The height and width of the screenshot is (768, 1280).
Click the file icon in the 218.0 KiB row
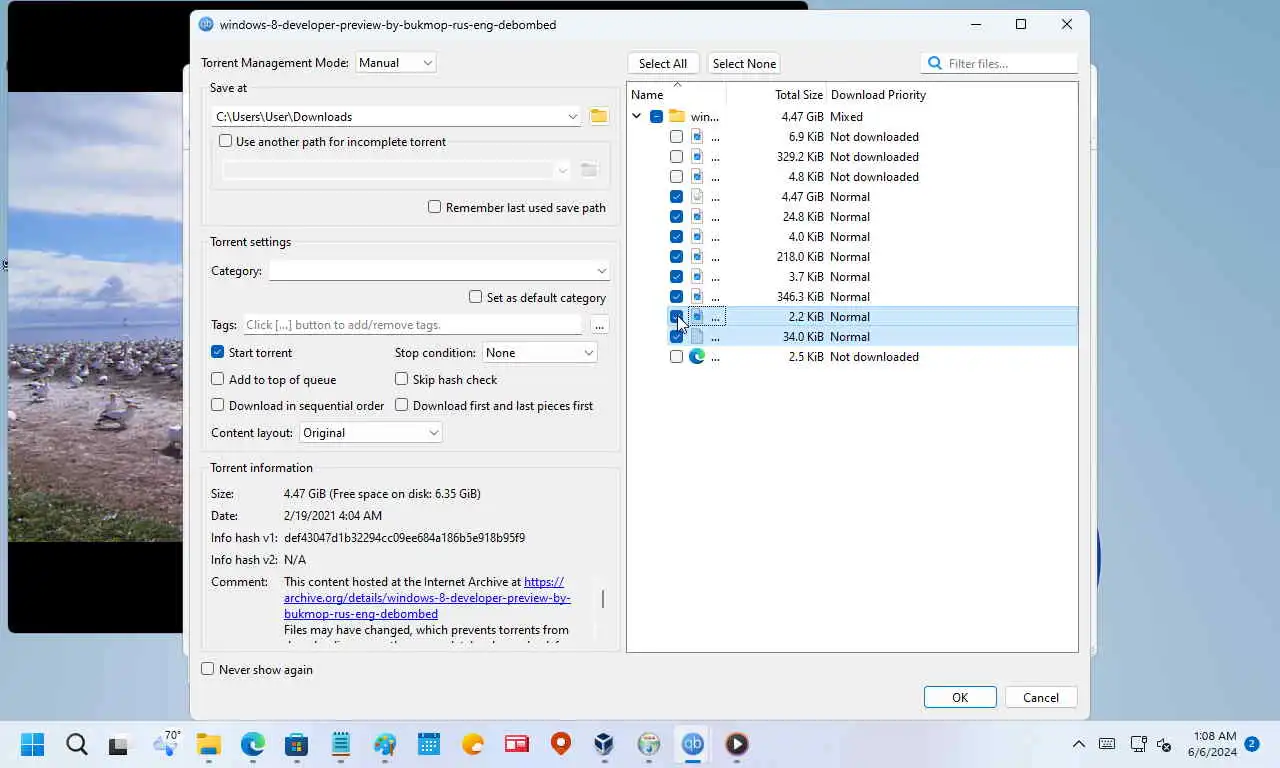coord(697,256)
